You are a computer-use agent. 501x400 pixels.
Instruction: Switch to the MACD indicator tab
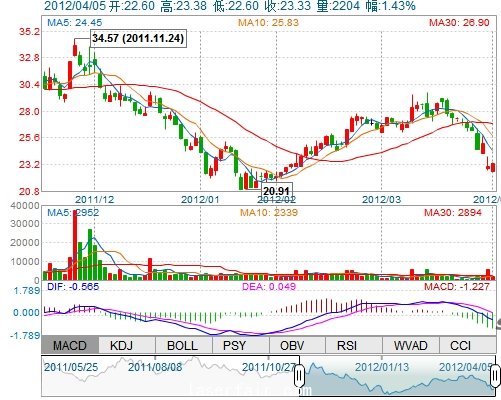click(70, 345)
